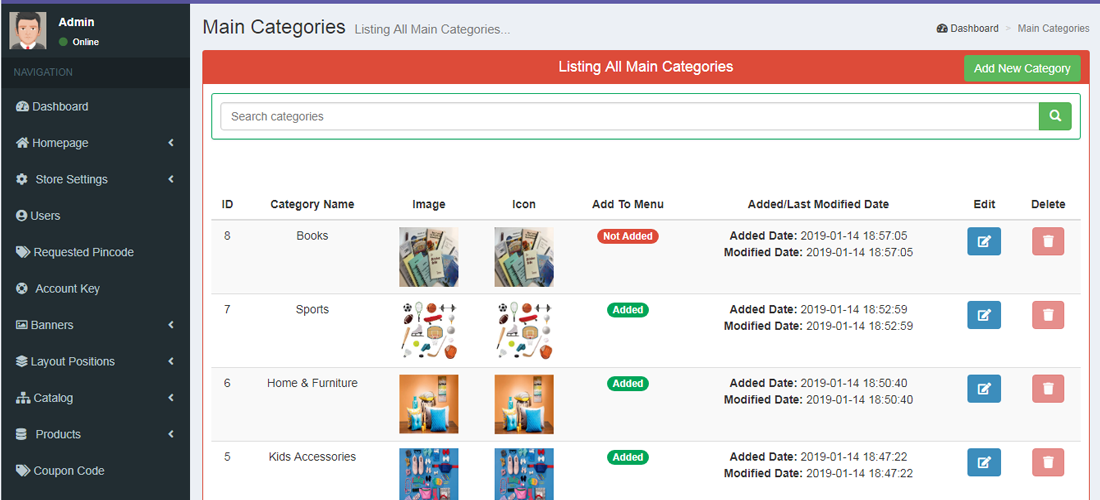
Task: Focus the Search categories input field
Action: pos(629,116)
